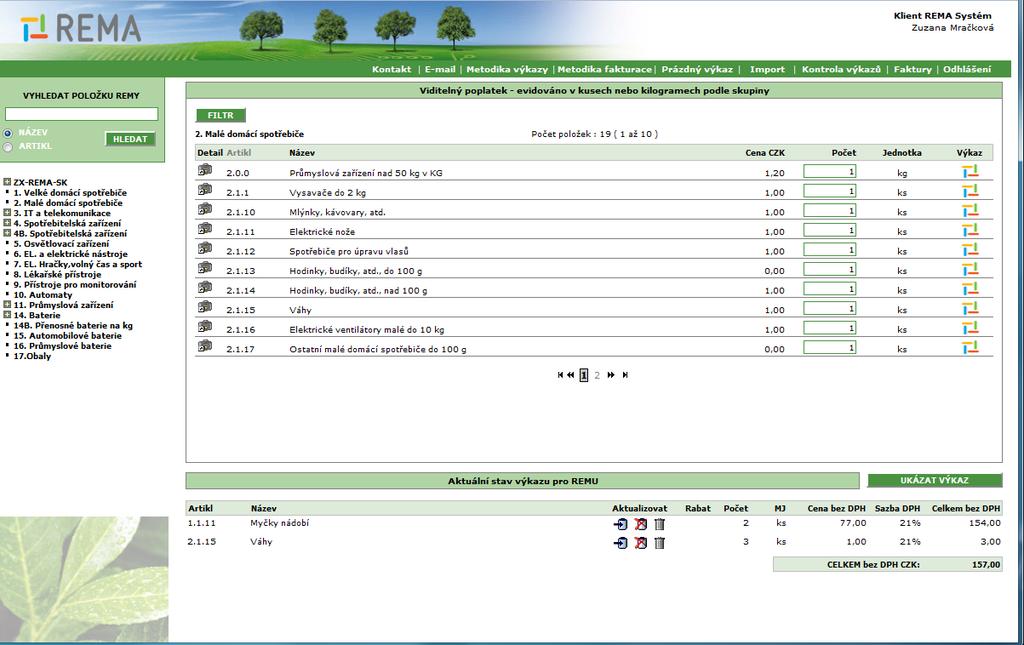Expand the 3. IT a telekomunikace node
Viewport: 1024px width, 645px height.
[7, 213]
